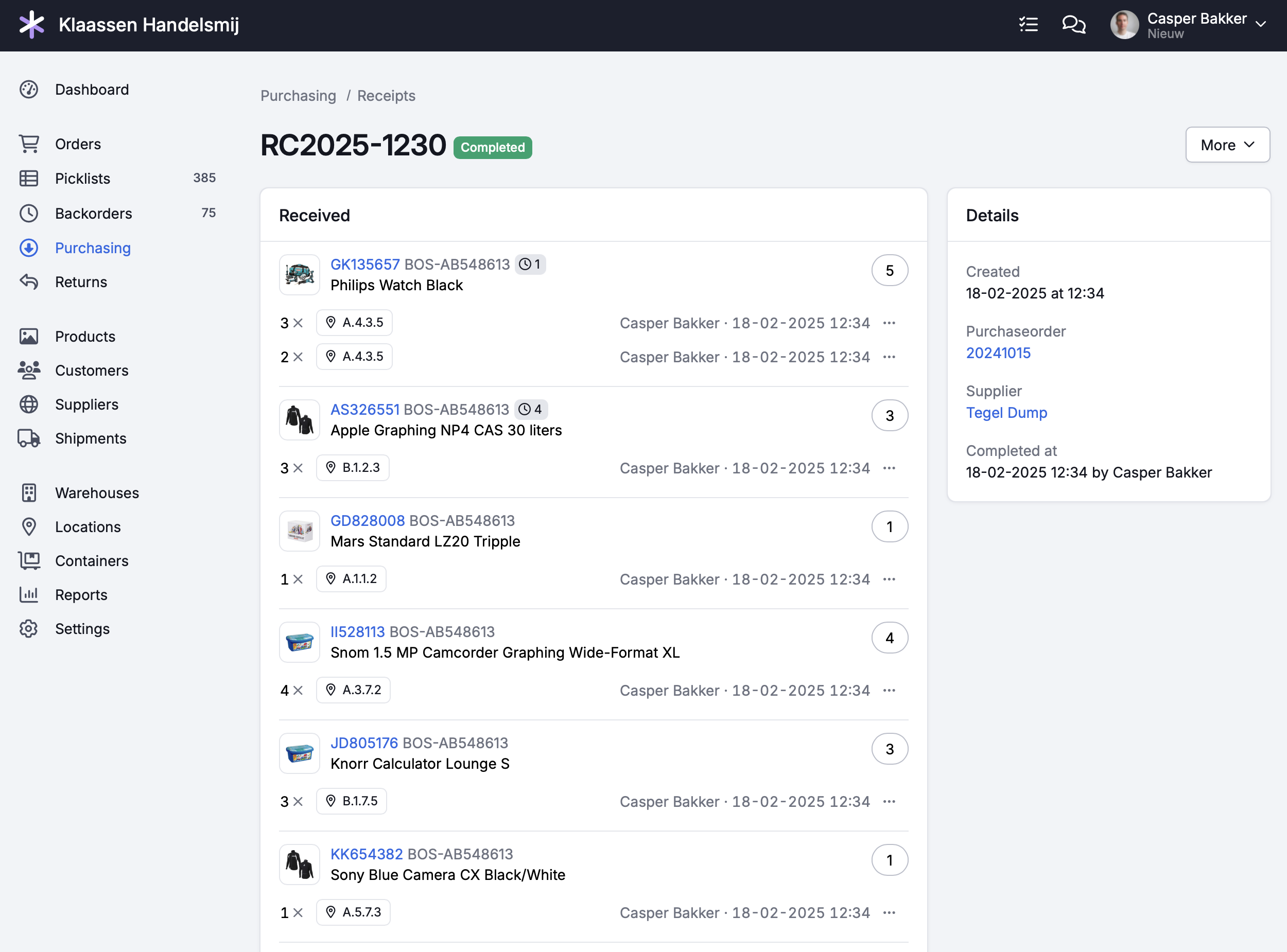
Task: Open purchase order 20241015 link
Action: coord(998,352)
